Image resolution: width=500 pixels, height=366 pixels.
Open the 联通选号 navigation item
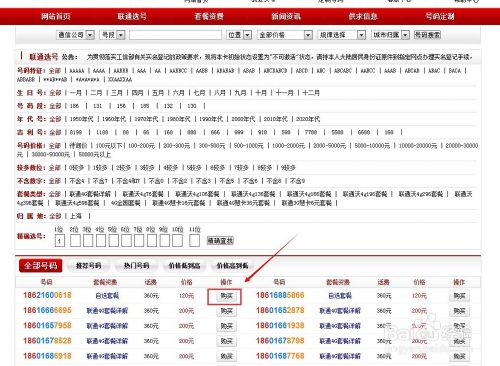(132, 16)
